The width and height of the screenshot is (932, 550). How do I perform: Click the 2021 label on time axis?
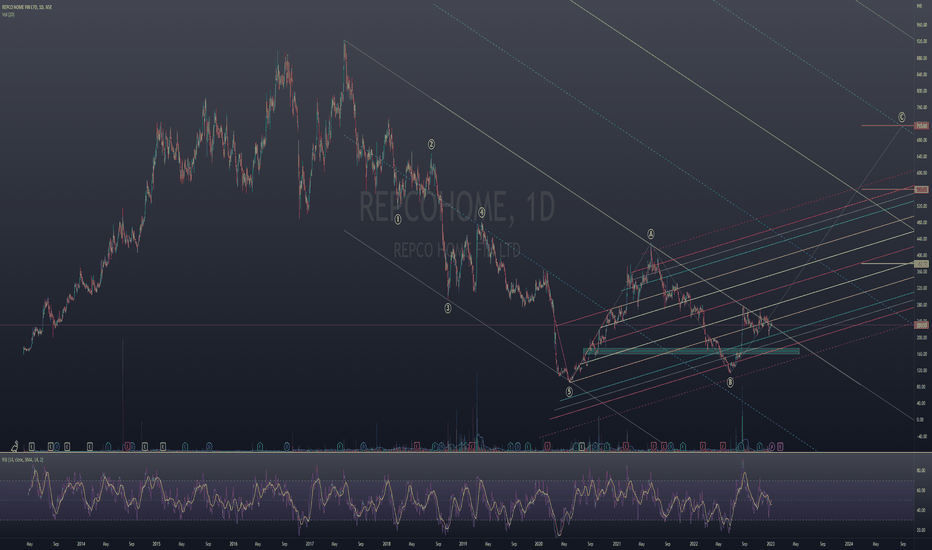[617, 543]
